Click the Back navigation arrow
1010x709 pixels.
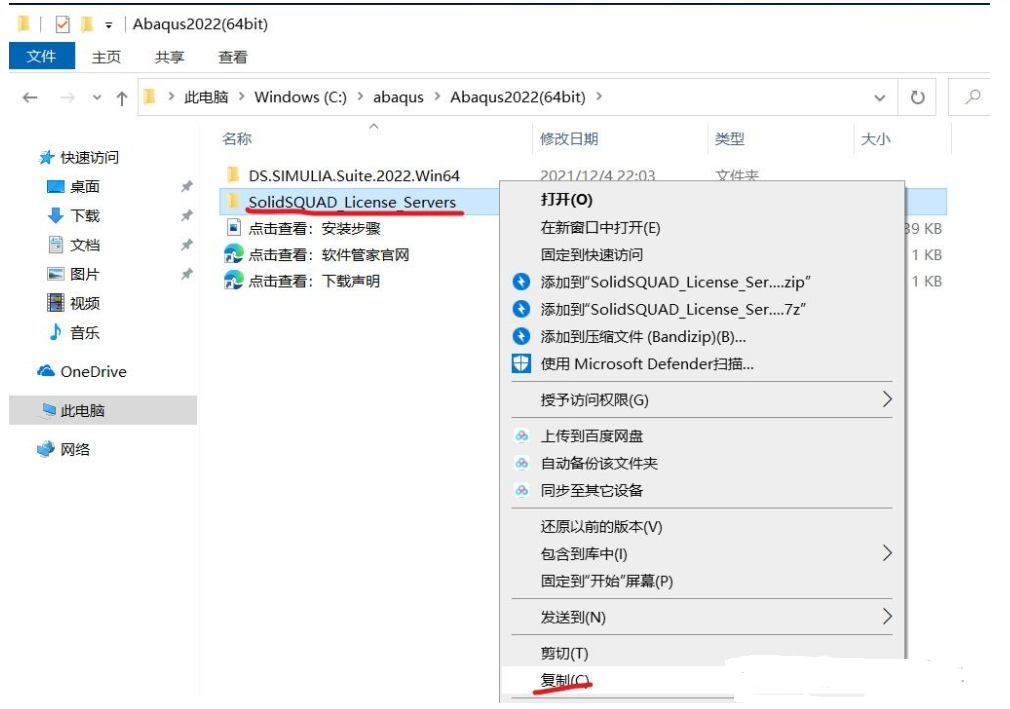click(x=30, y=98)
